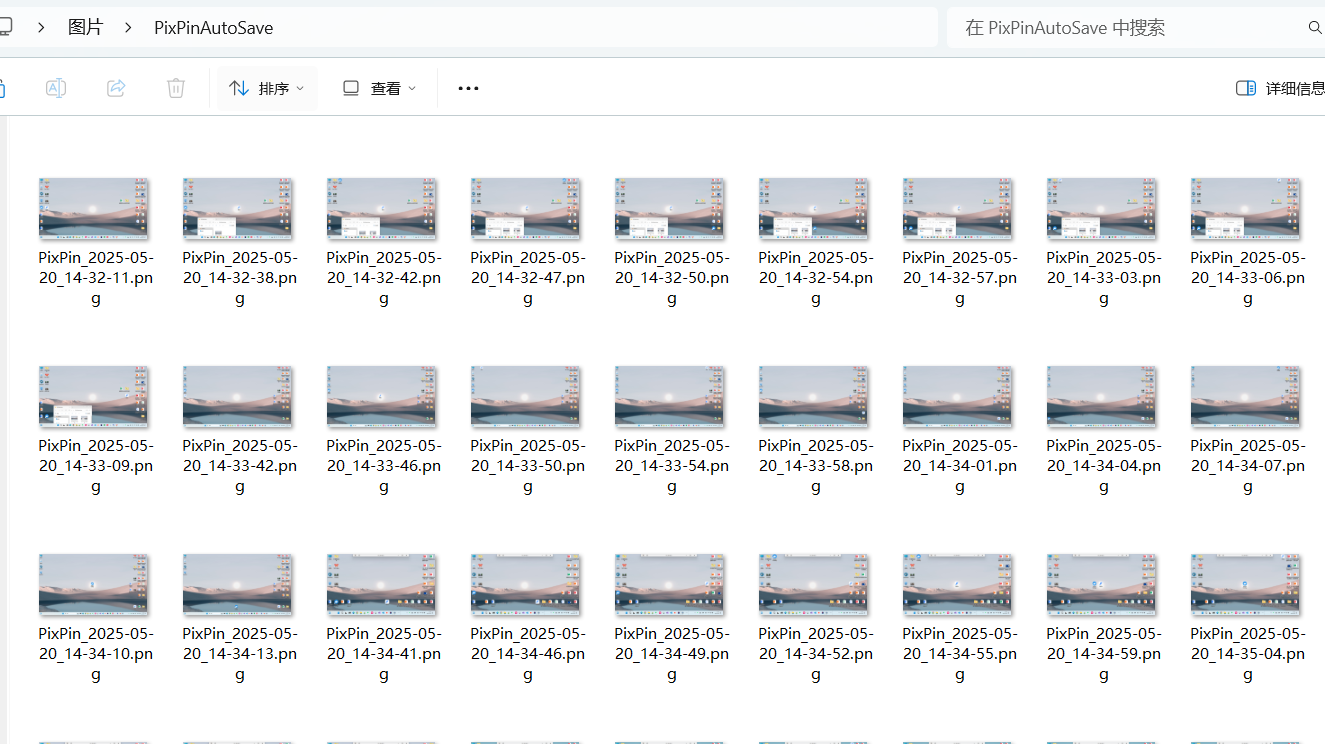Select thumbnail of PixPin_2025-05-20_14-34-49.png

coord(670,585)
